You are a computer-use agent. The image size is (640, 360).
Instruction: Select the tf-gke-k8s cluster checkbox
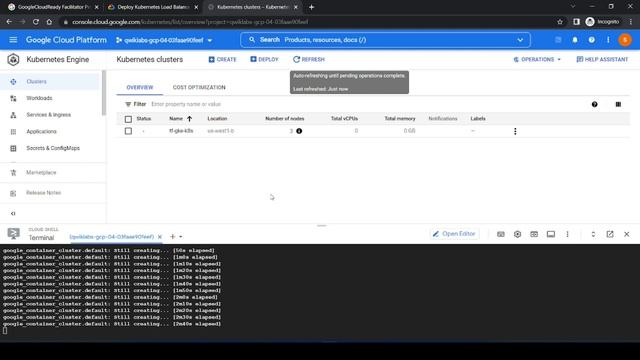tap(128, 131)
